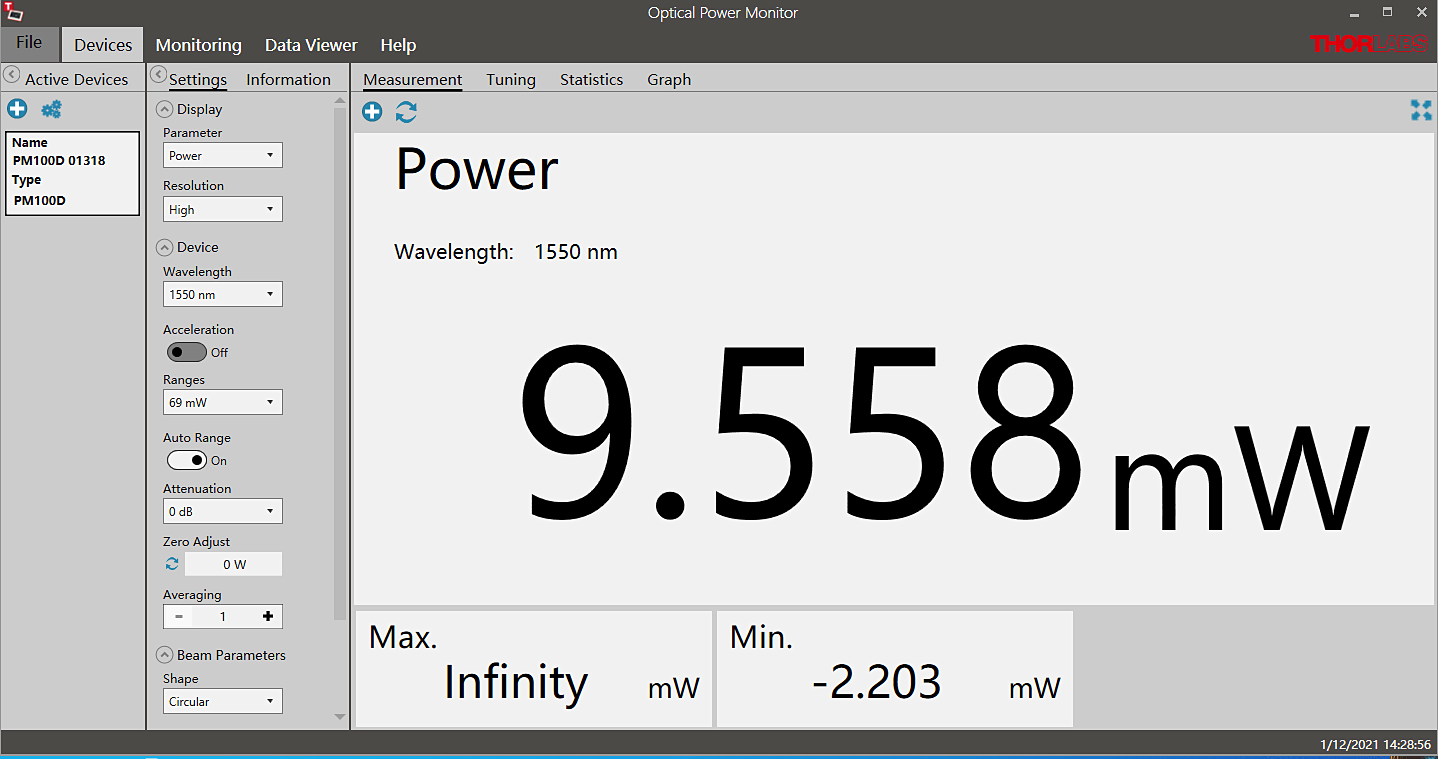The width and height of the screenshot is (1438, 759).
Task: Collapse the Active Devices panel arrow
Action: pos(12,75)
